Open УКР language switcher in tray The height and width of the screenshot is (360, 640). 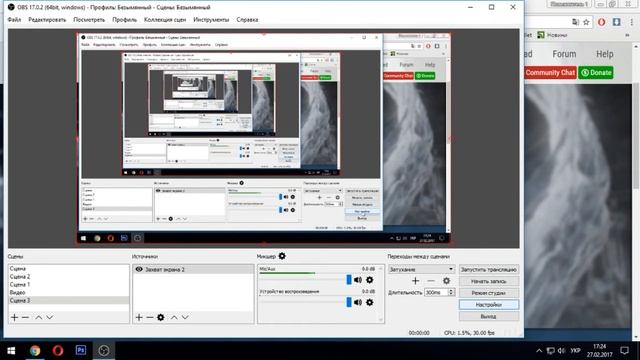click(x=575, y=351)
